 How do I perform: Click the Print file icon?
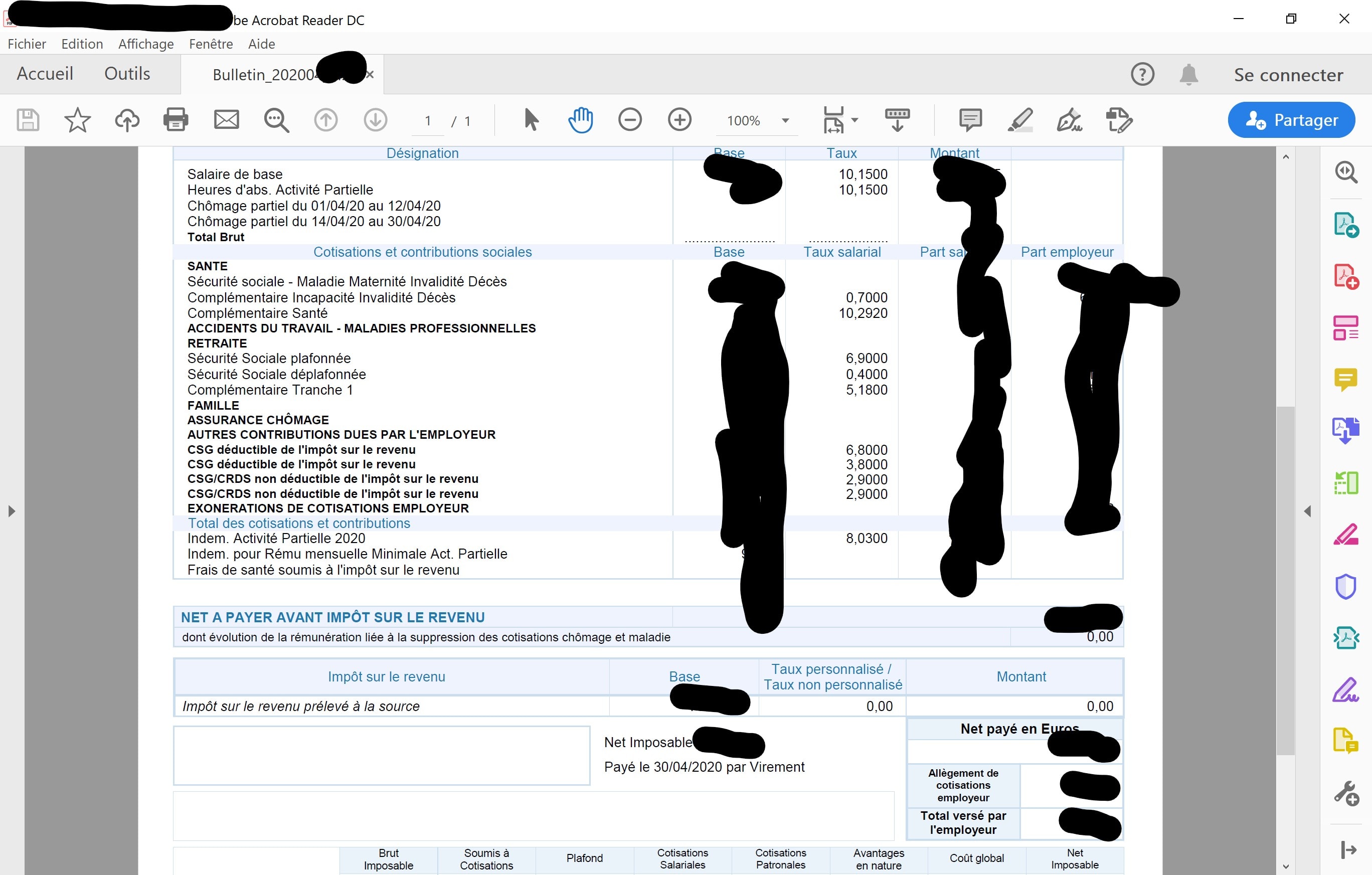176,120
